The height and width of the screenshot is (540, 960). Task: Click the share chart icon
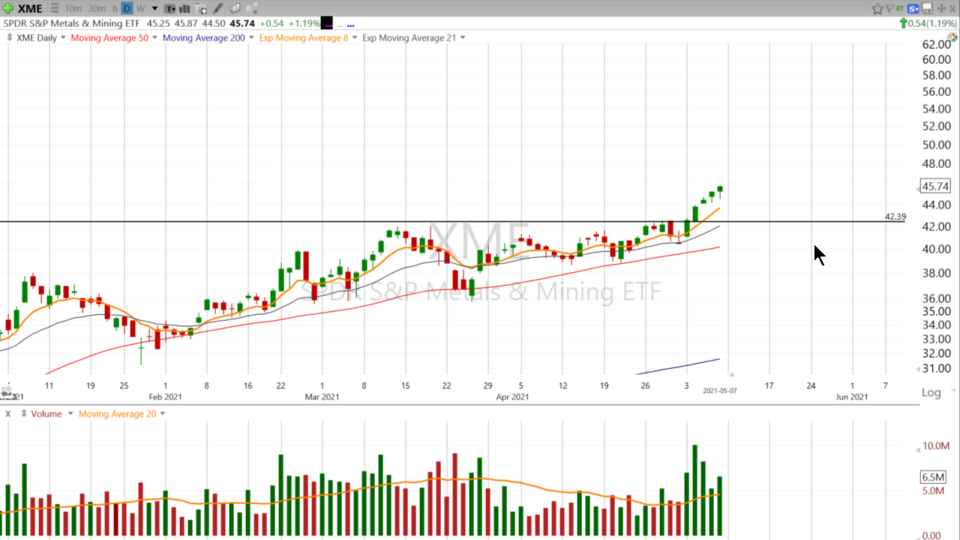click(x=252, y=9)
